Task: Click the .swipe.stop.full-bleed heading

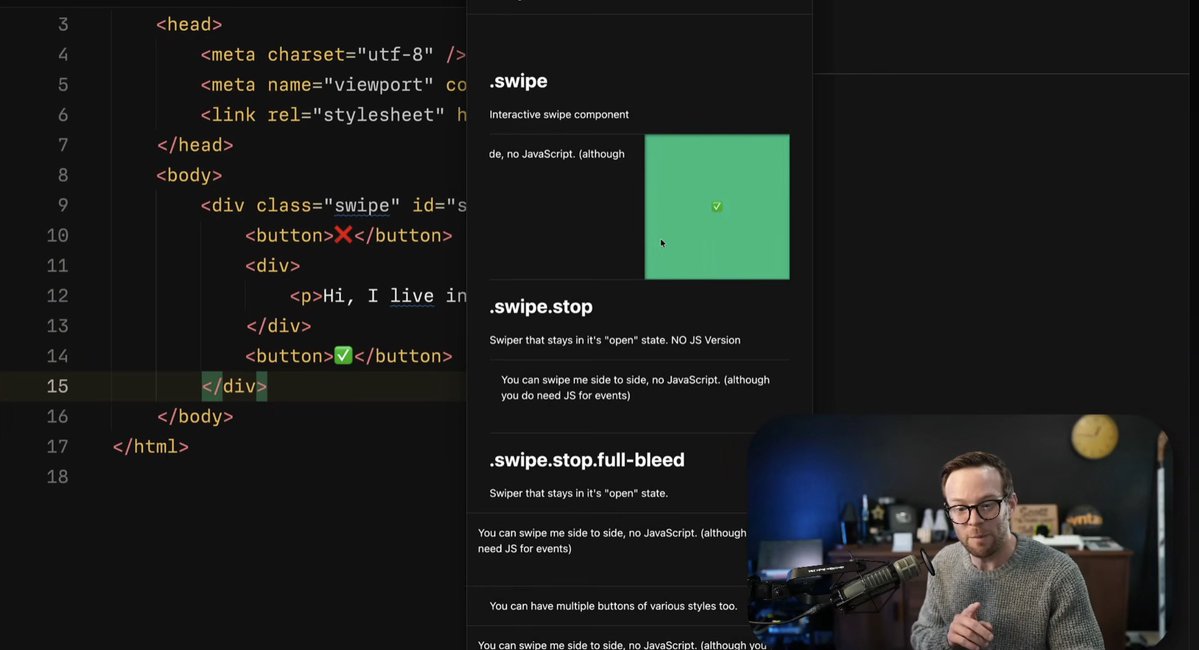Action: point(587,460)
